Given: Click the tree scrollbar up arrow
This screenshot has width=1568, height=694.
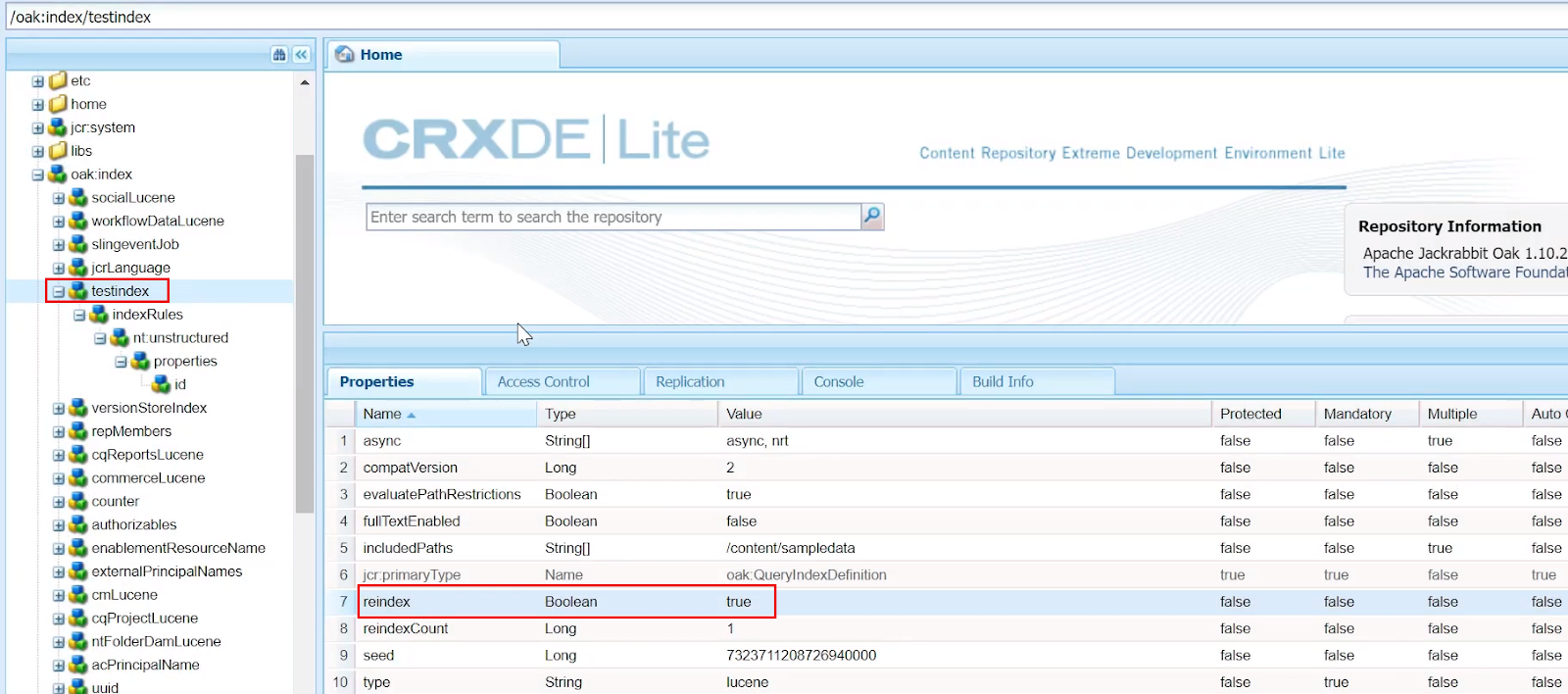Looking at the screenshot, I should [x=305, y=82].
